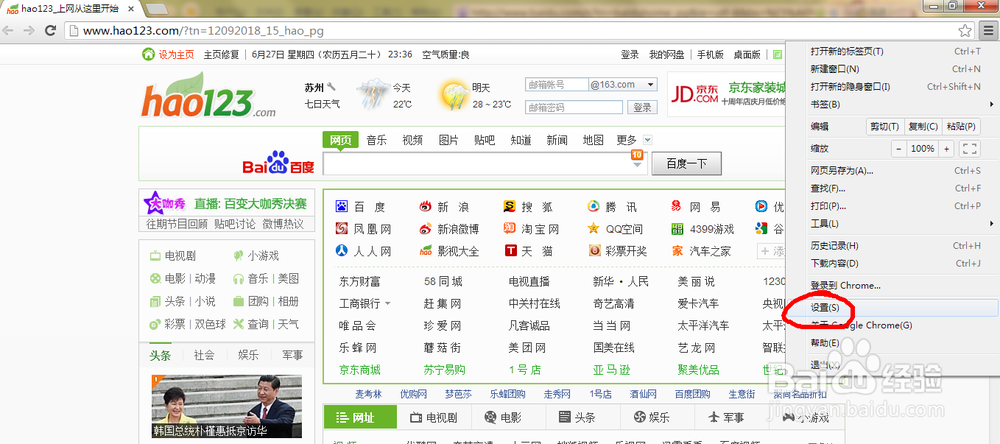Screen dimensions: 1000x444
Task: Open the 4399游戏 icon link
Action: click(x=677, y=228)
